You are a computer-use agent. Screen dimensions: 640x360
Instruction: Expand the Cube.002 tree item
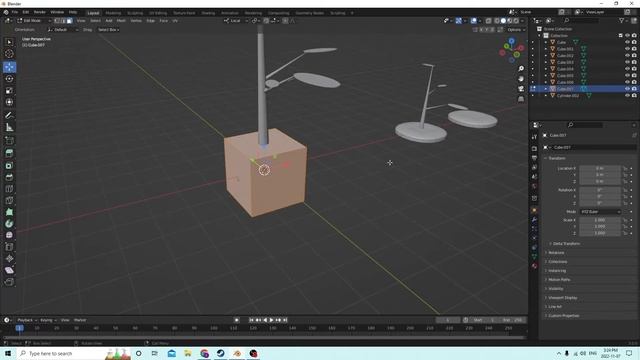point(546,56)
